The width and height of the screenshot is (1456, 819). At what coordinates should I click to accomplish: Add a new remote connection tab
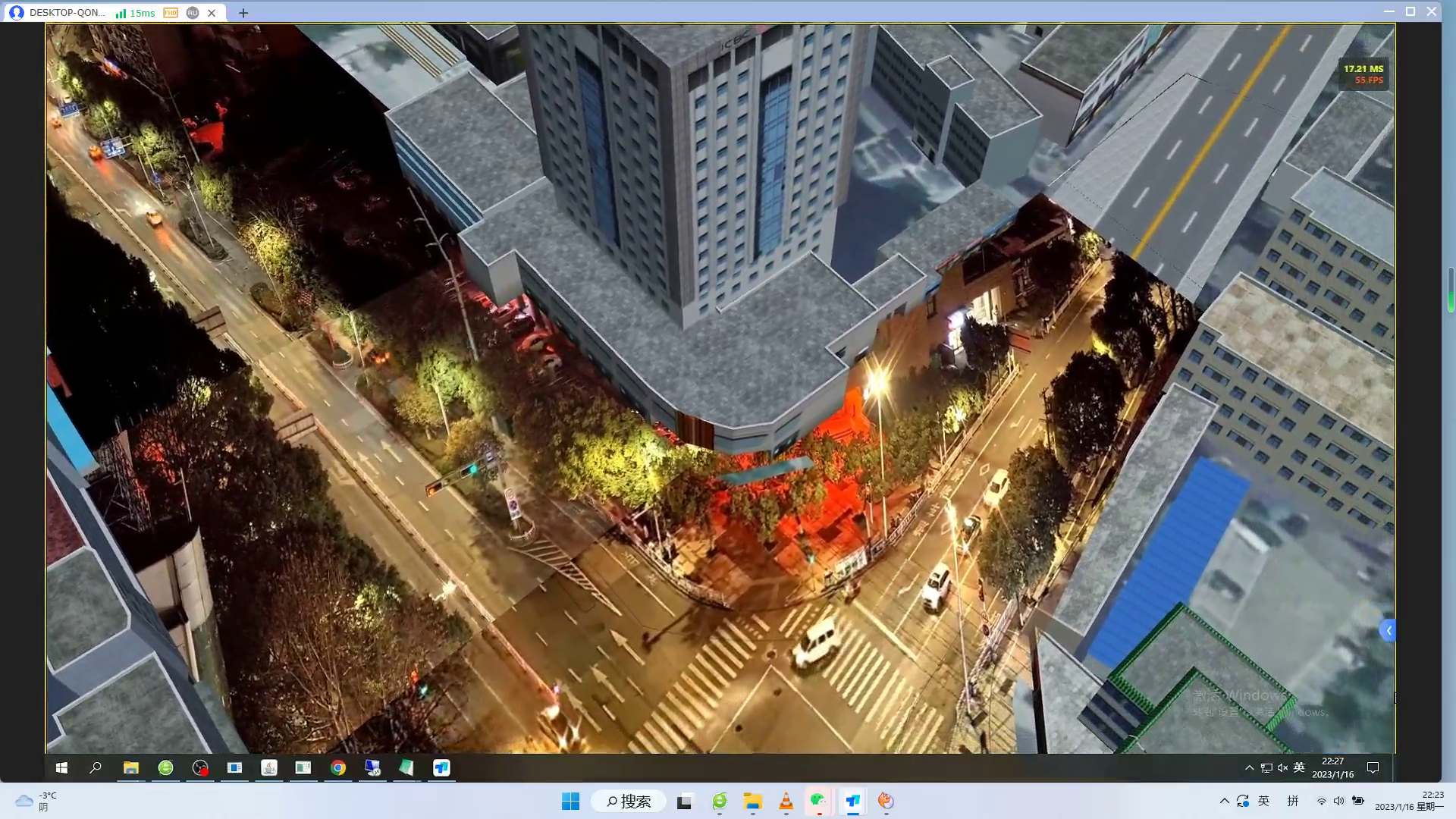click(x=243, y=13)
